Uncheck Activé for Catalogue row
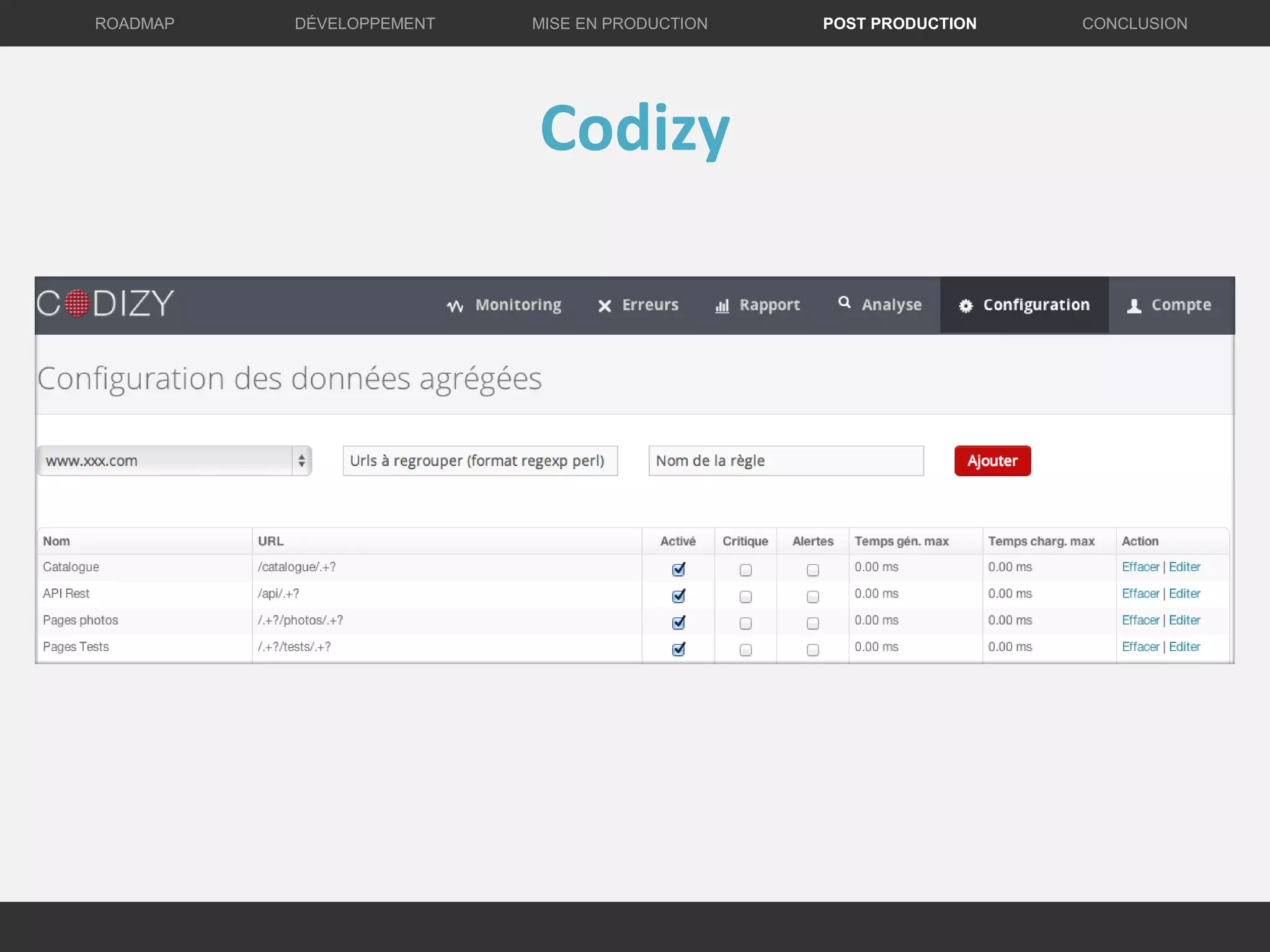1270x952 pixels. (679, 569)
